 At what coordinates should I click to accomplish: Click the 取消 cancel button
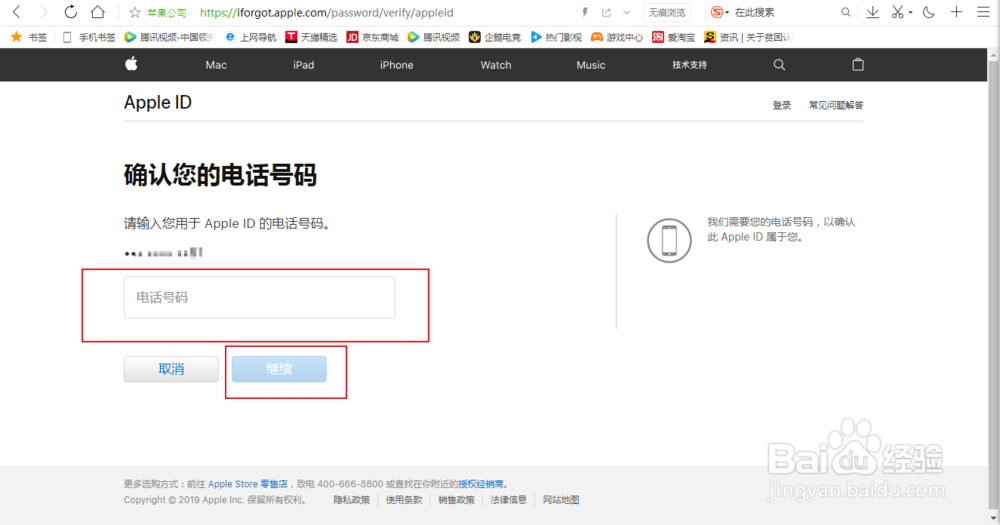point(171,369)
